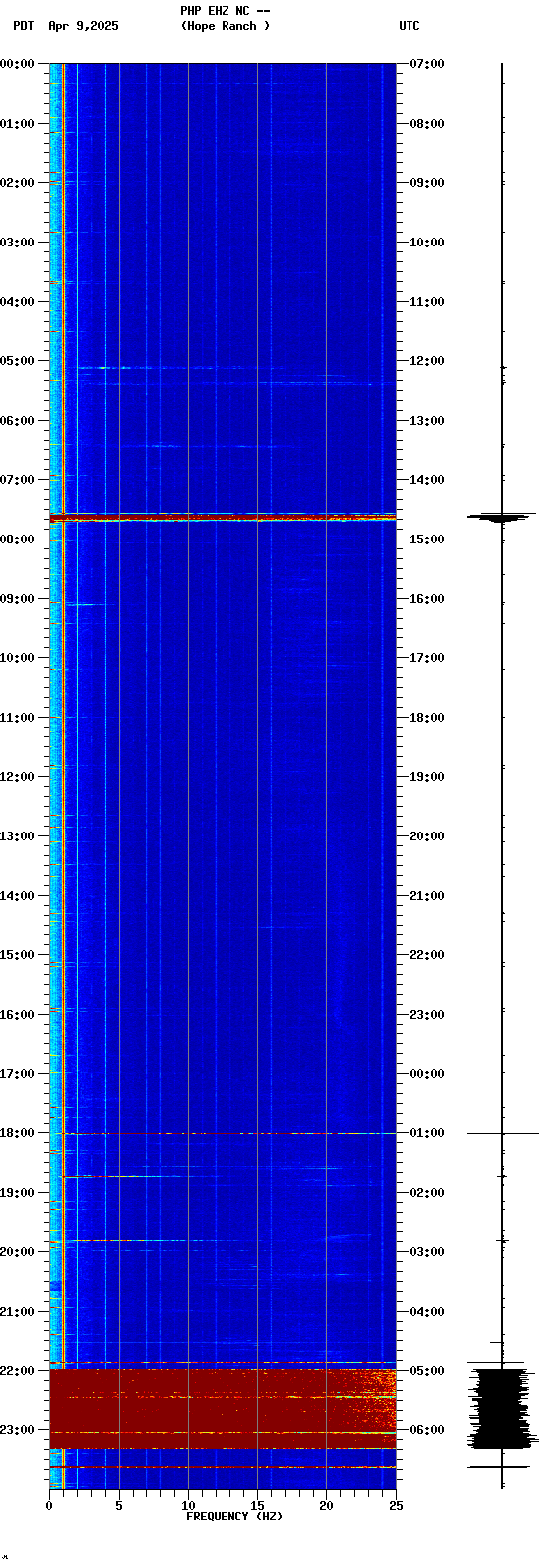This screenshot has height=1568, width=546.
Task: Click the '16:00' label on the UTC axis
Action: pos(427,599)
